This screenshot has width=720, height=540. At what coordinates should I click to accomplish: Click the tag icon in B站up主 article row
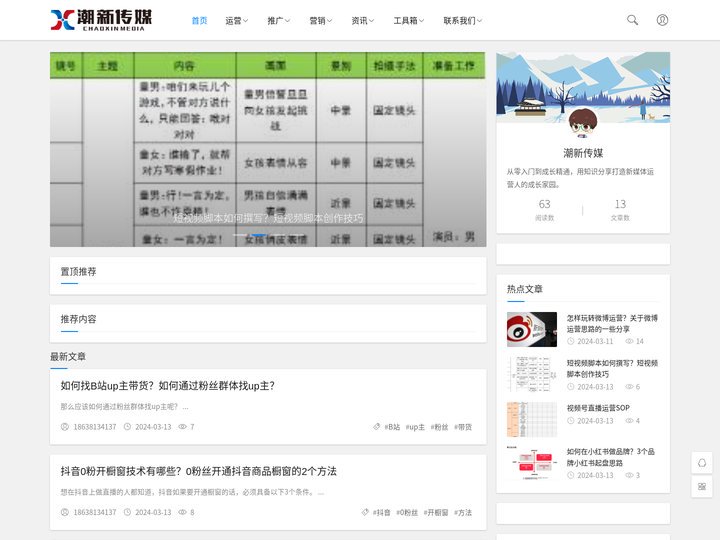pos(377,427)
